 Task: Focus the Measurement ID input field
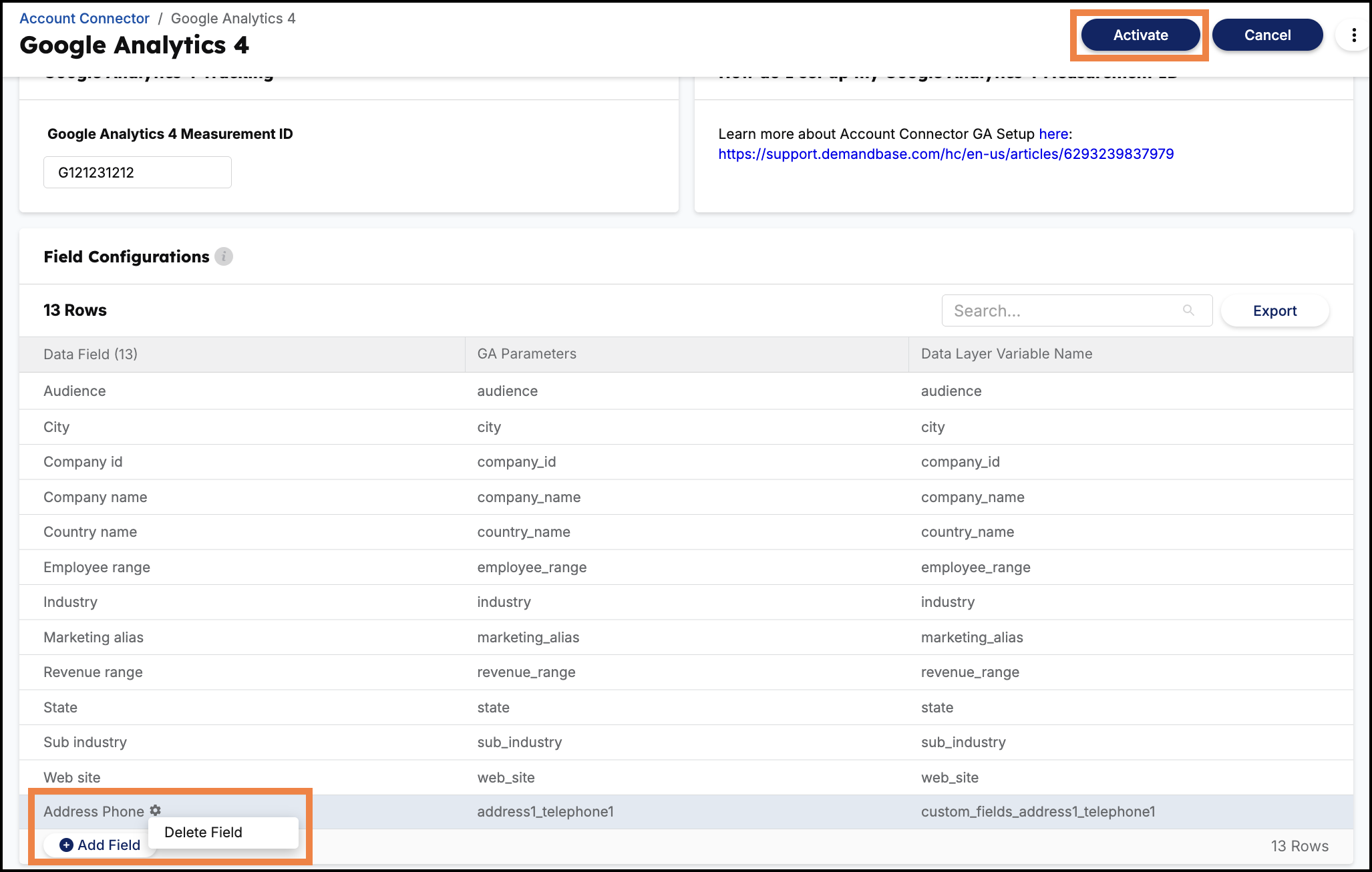click(138, 172)
